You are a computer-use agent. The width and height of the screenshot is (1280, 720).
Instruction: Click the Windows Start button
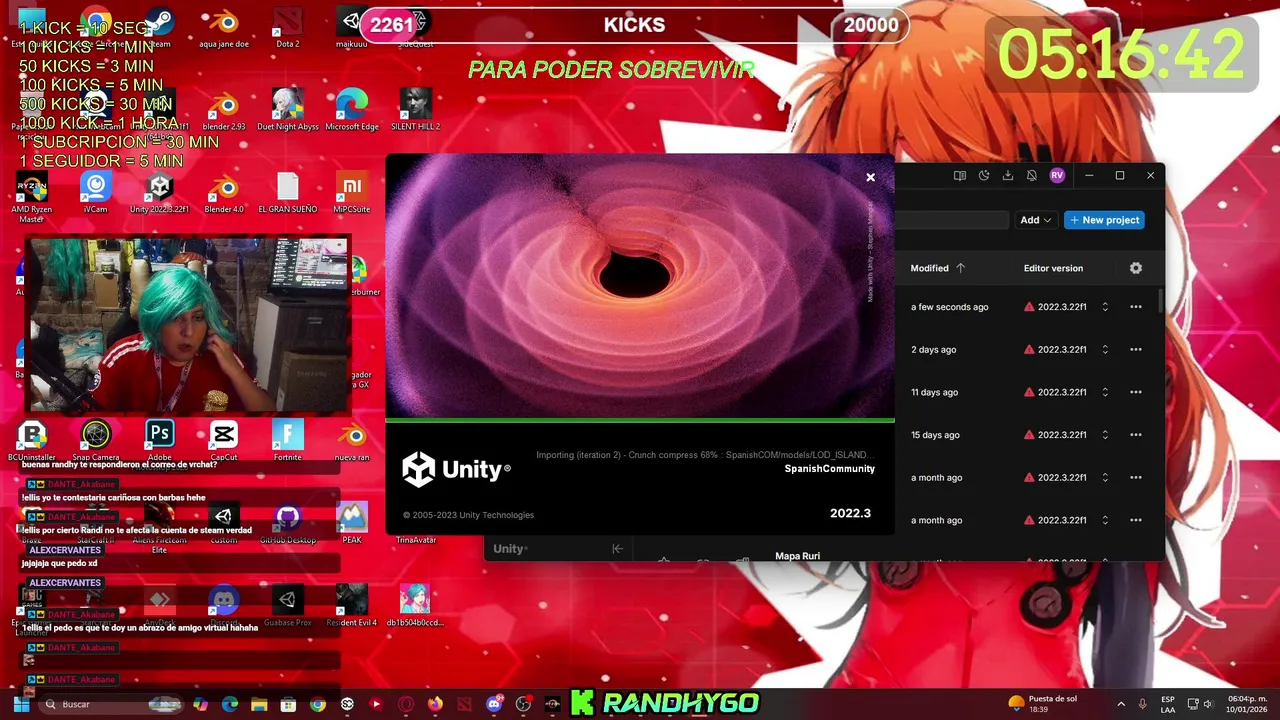coord(21,704)
